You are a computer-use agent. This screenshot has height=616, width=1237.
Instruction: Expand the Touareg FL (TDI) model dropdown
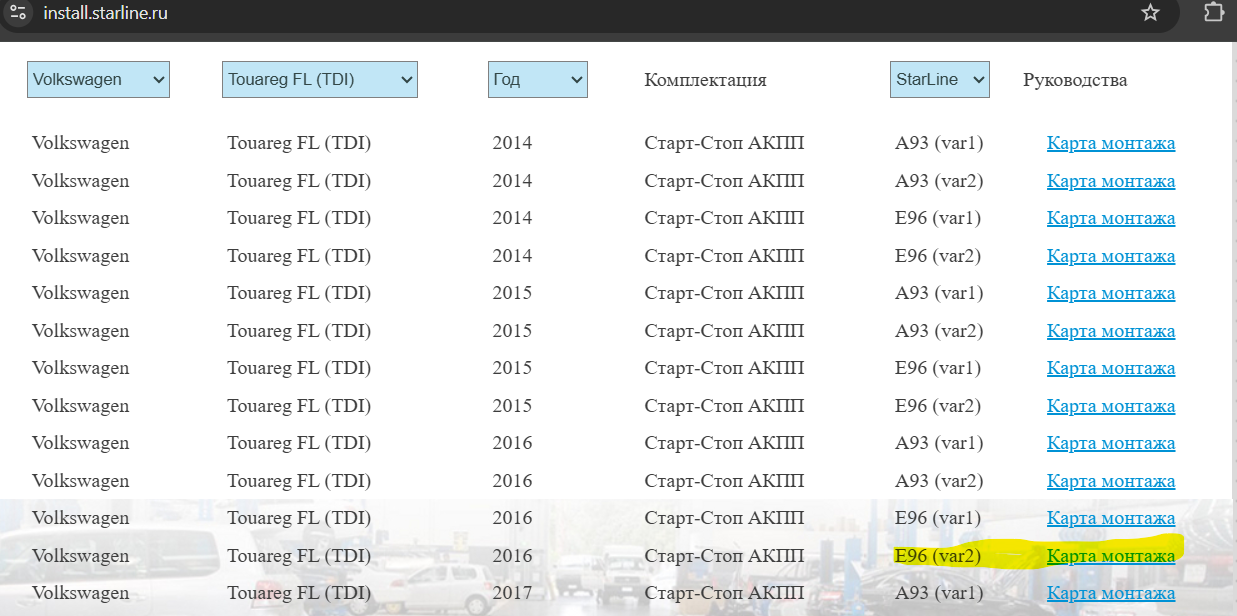(319, 79)
